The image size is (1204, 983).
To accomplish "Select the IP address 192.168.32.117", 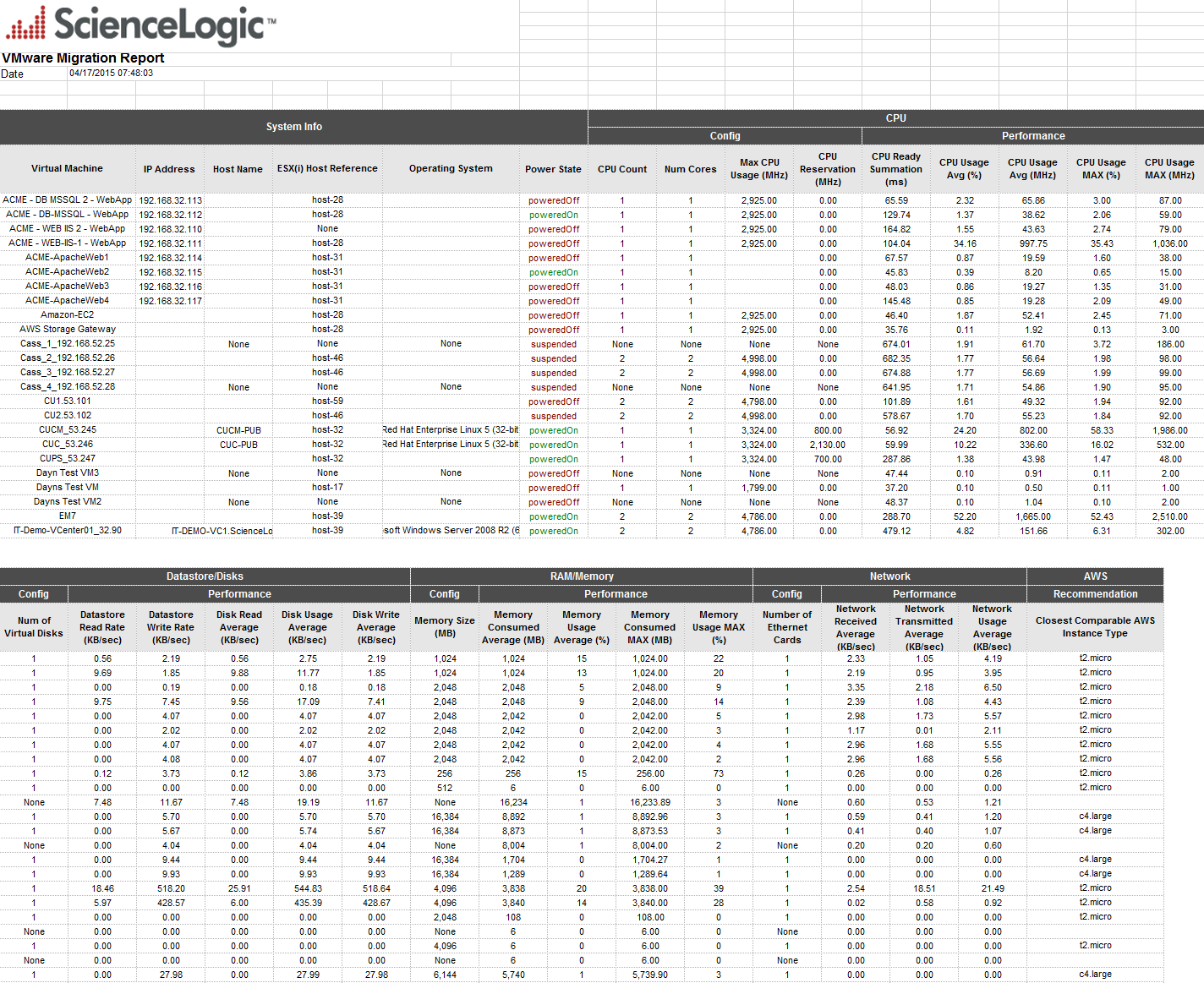I will pos(171,301).
